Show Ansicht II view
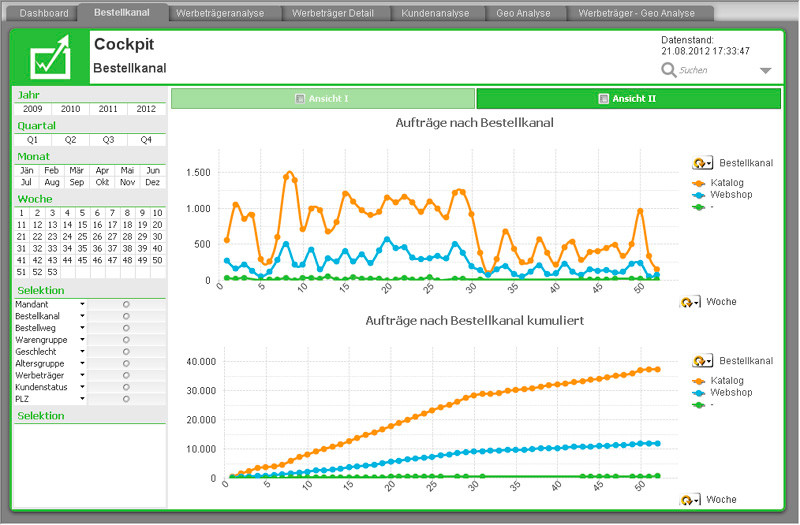 click(629, 98)
